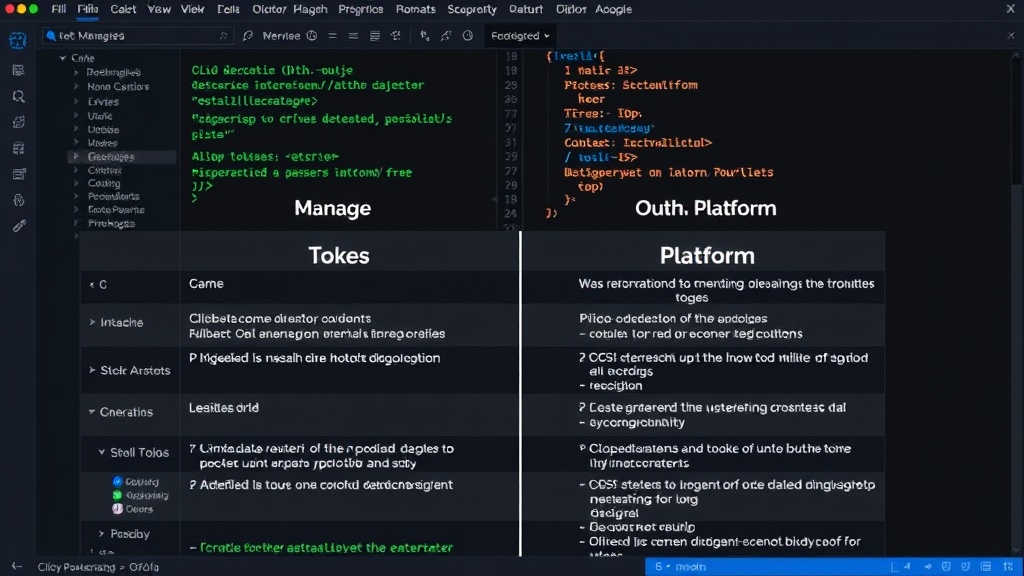Image resolution: width=1024 pixels, height=576 pixels.
Task: Click the Ofofa breadcrumb in the bottom bar
Action: [144, 567]
